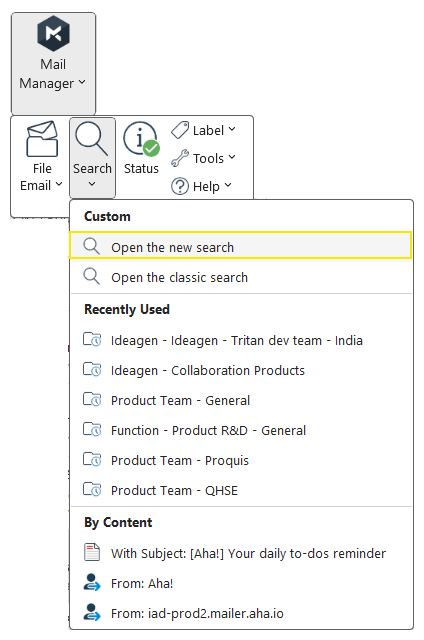Click folder icon next to Function - Product R&D
Image resolution: width=424 pixels, height=640 pixels.
92,429
